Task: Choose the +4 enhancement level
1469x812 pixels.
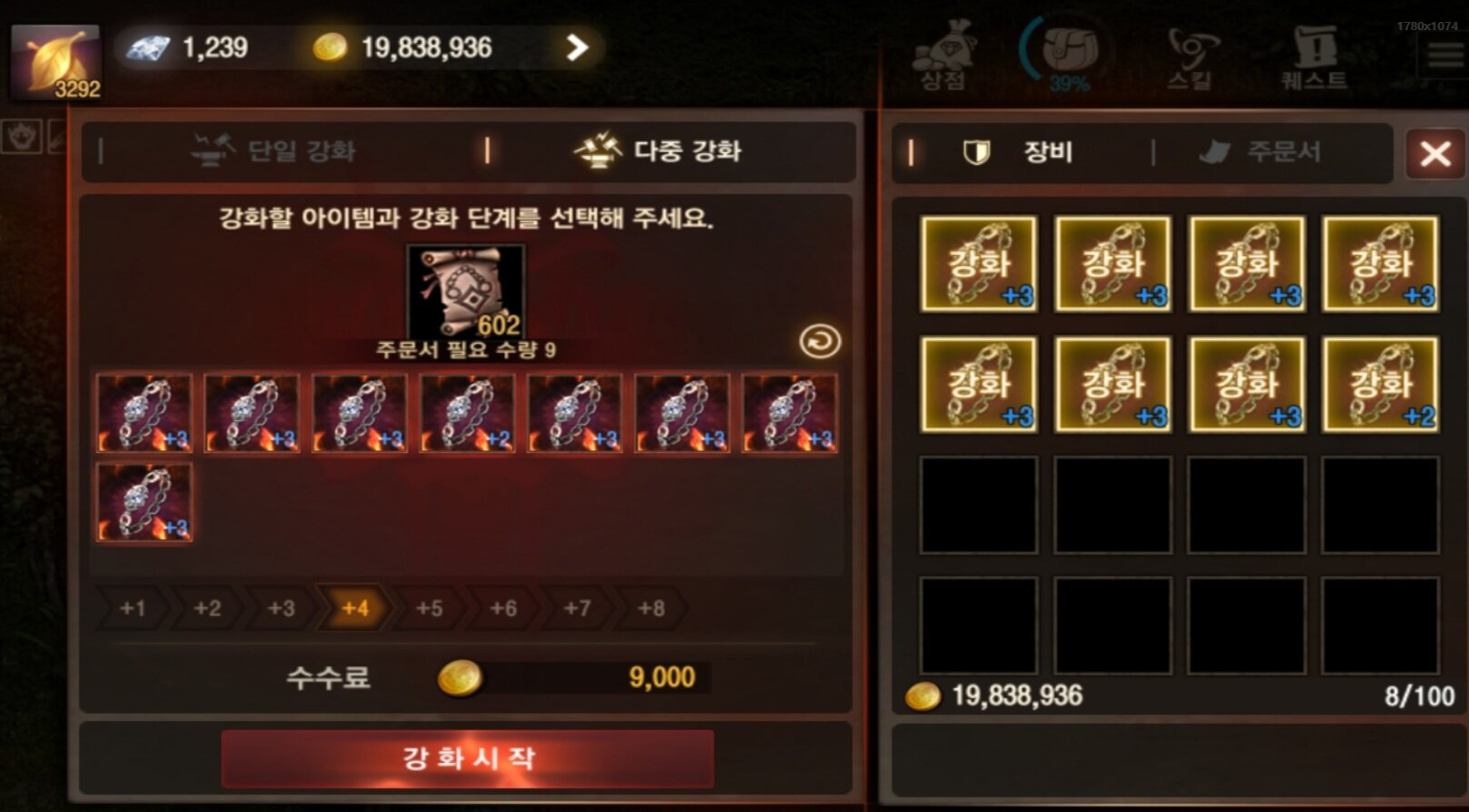Action: point(354,608)
